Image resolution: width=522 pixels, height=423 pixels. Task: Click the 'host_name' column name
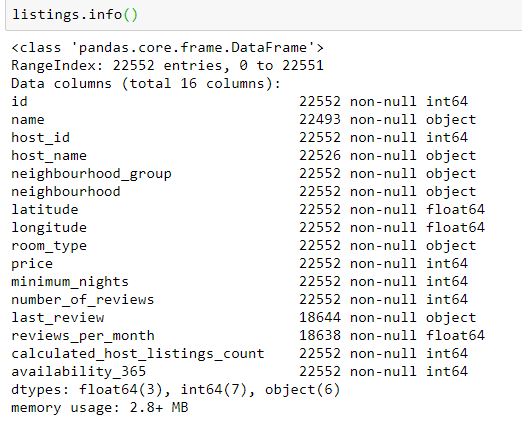click(49, 156)
